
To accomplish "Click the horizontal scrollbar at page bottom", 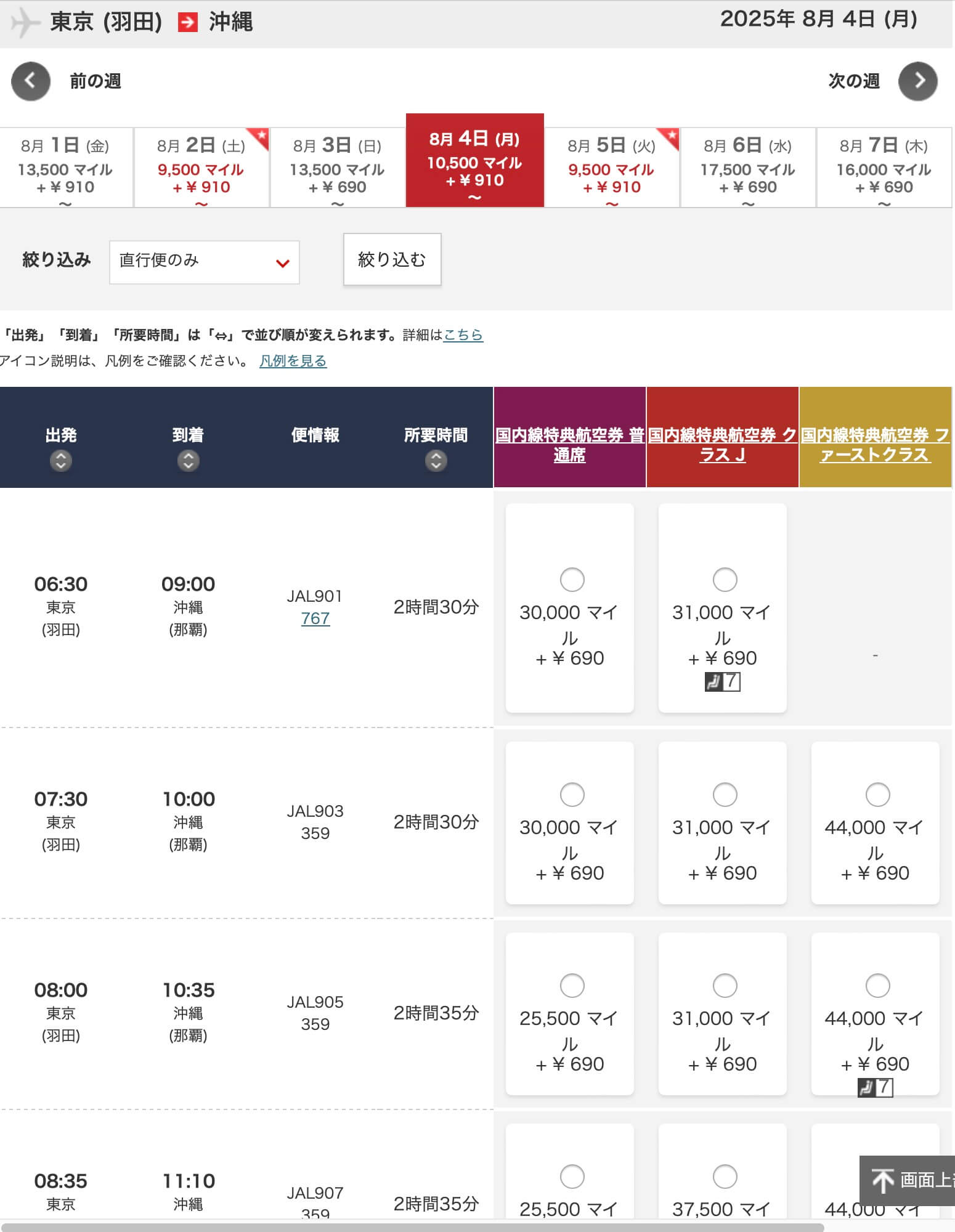I will [413, 1227].
